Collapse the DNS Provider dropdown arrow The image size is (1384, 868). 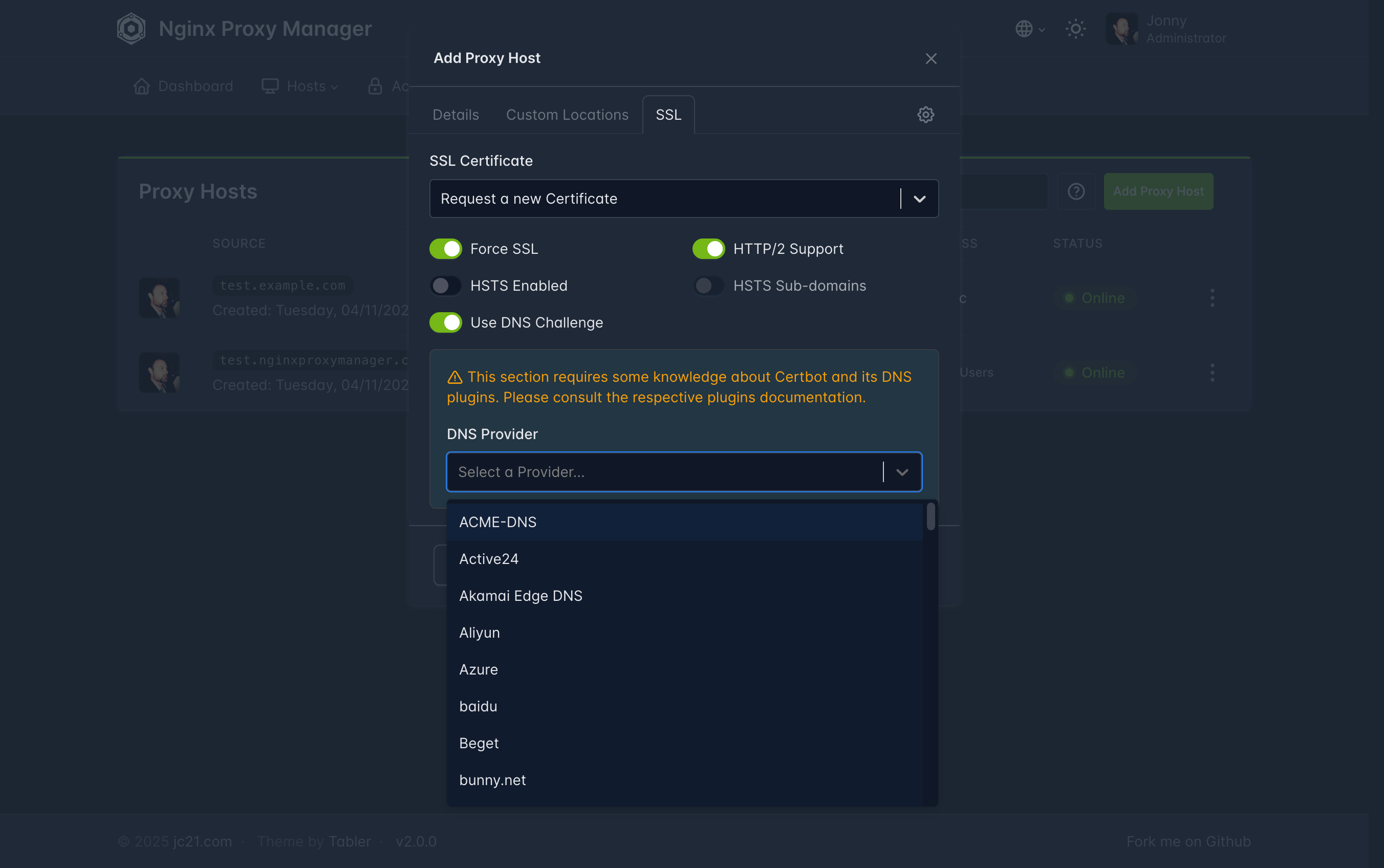tap(902, 472)
